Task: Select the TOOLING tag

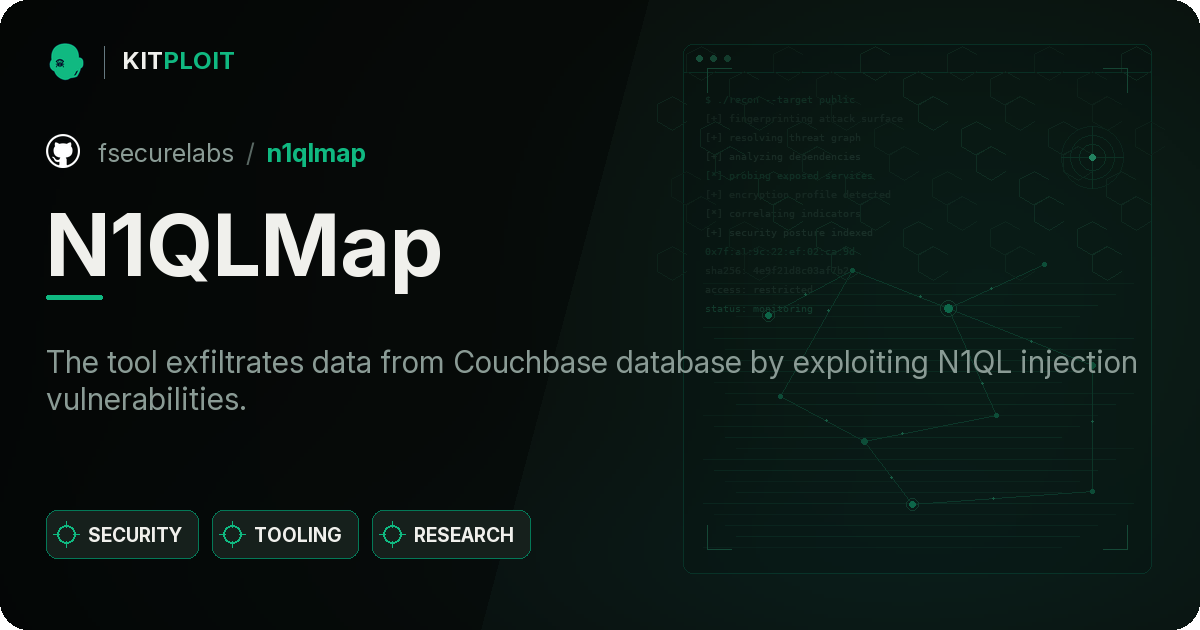Action: (x=285, y=535)
